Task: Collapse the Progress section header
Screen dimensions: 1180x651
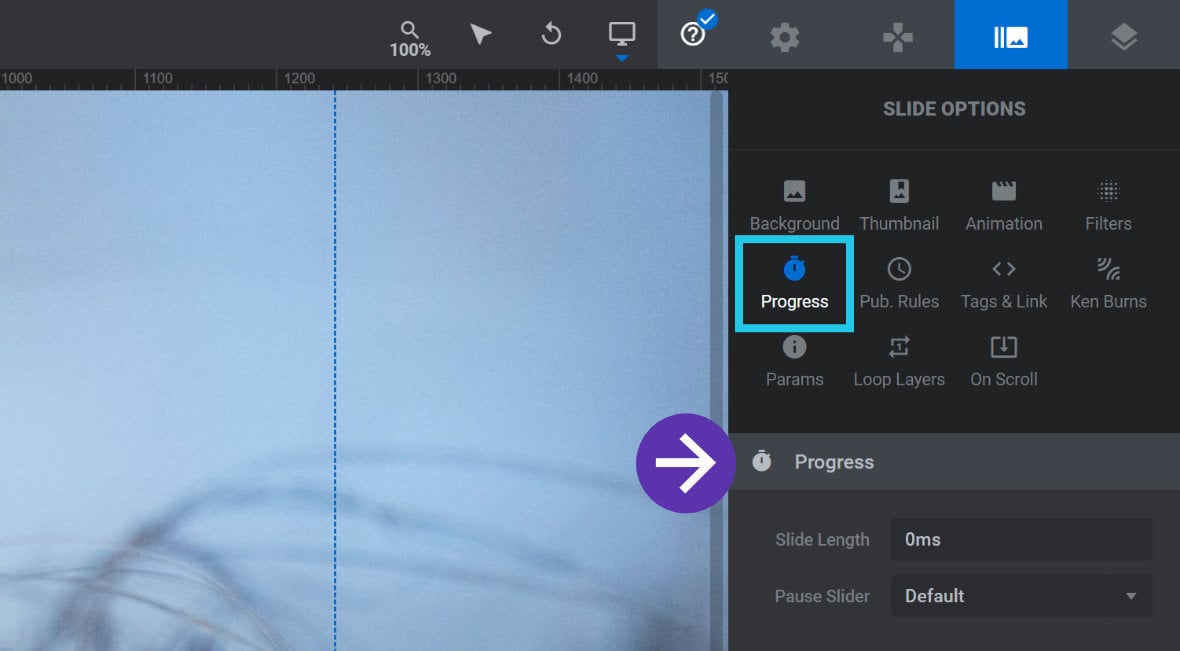Action: 953,461
